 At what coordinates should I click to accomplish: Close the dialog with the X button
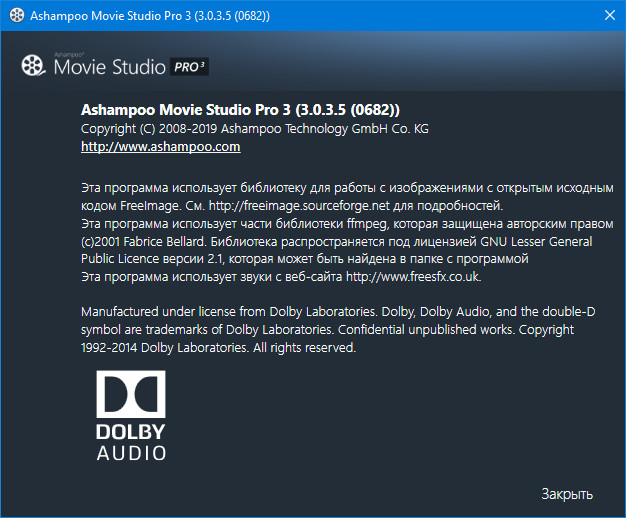pyautogui.click(x=608, y=16)
